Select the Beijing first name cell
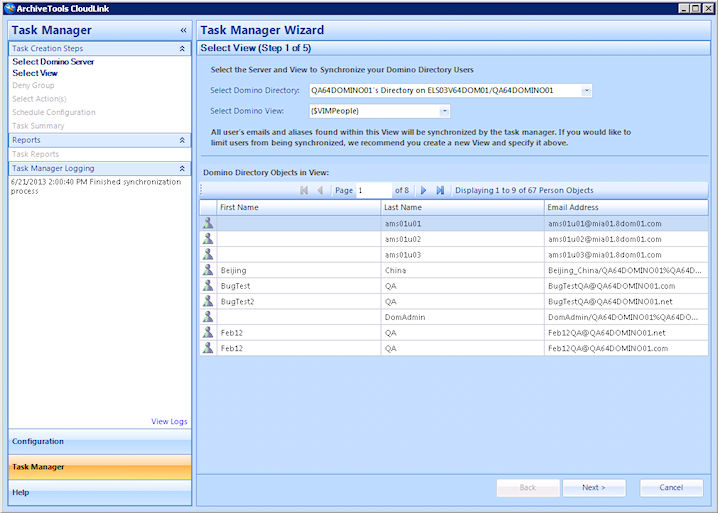 pos(299,270)
